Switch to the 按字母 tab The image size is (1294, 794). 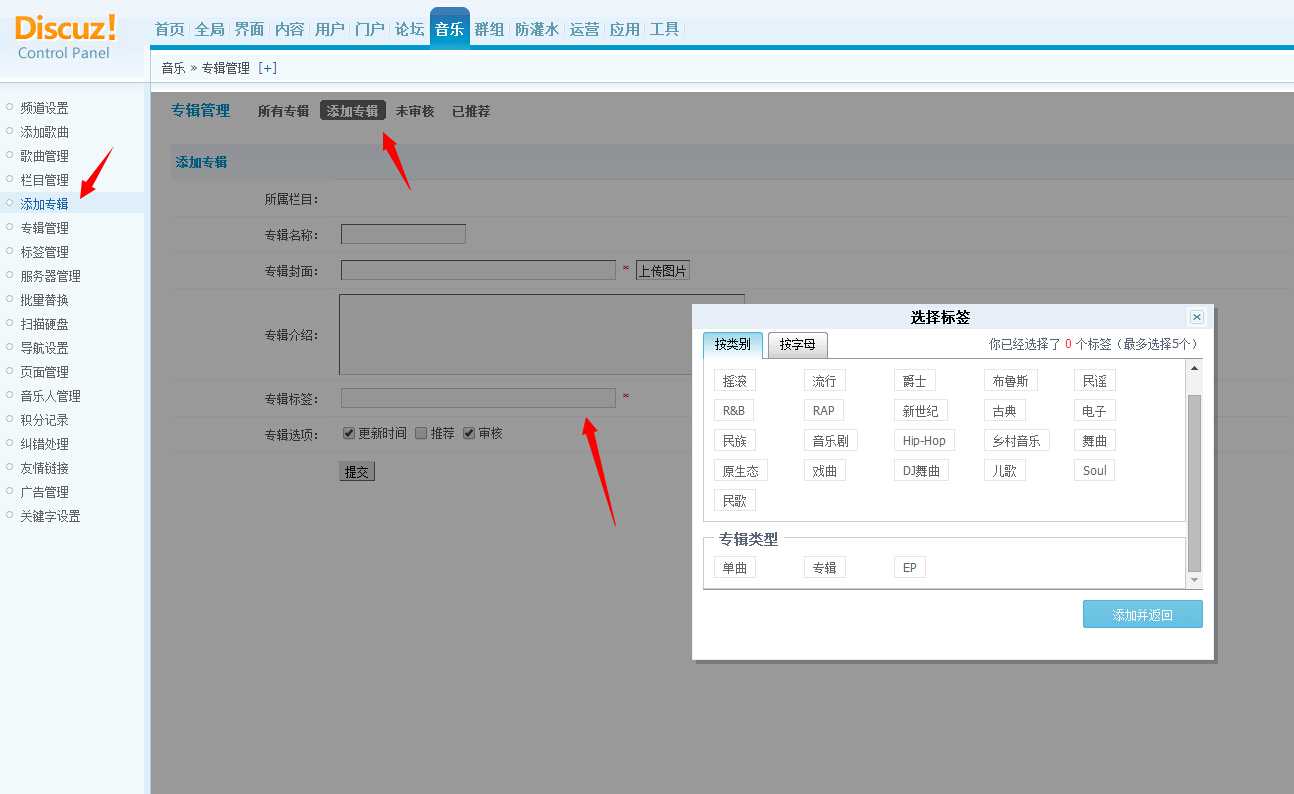click(x=797, y=345)
